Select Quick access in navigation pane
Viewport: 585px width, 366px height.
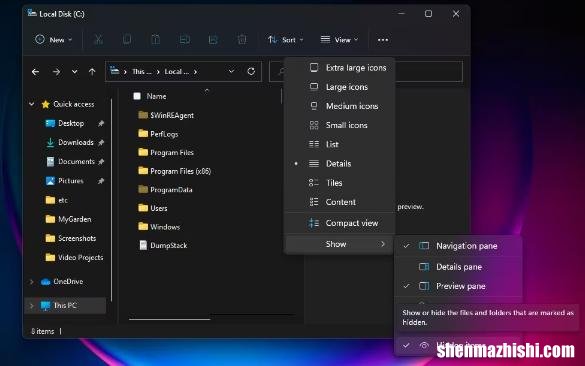pyautogui.click(x=73, y=104)
